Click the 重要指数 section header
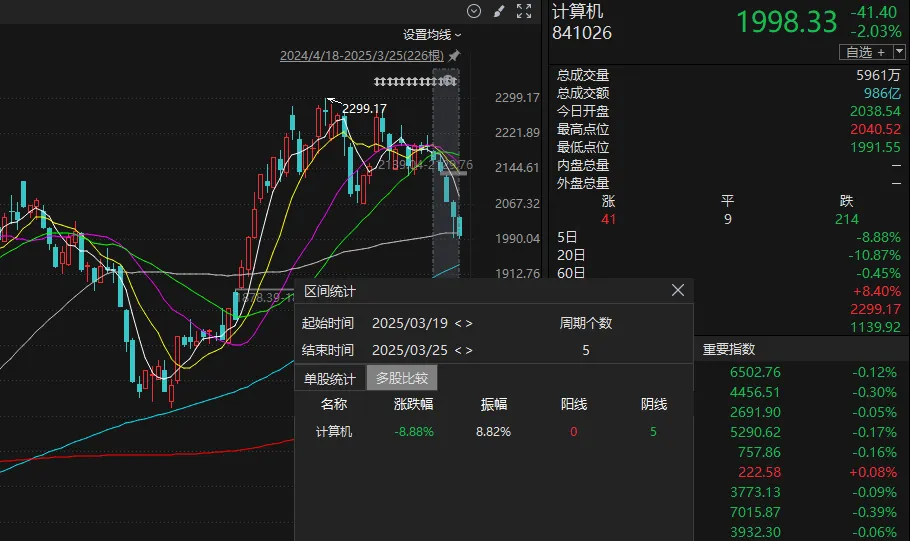The height and width of the screenshot is (541, 910). [728, 349]
